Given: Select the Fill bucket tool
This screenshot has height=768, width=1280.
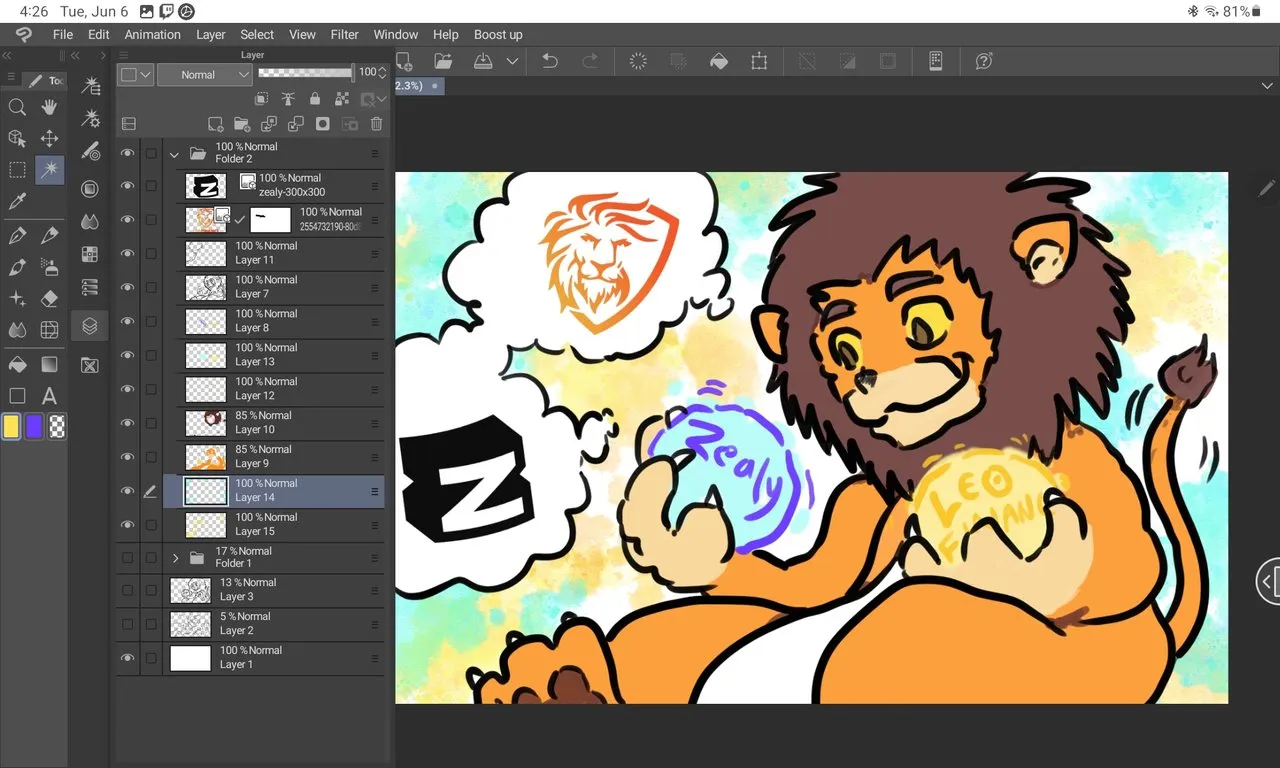Looking at the screenshot, I should [17, 364].
